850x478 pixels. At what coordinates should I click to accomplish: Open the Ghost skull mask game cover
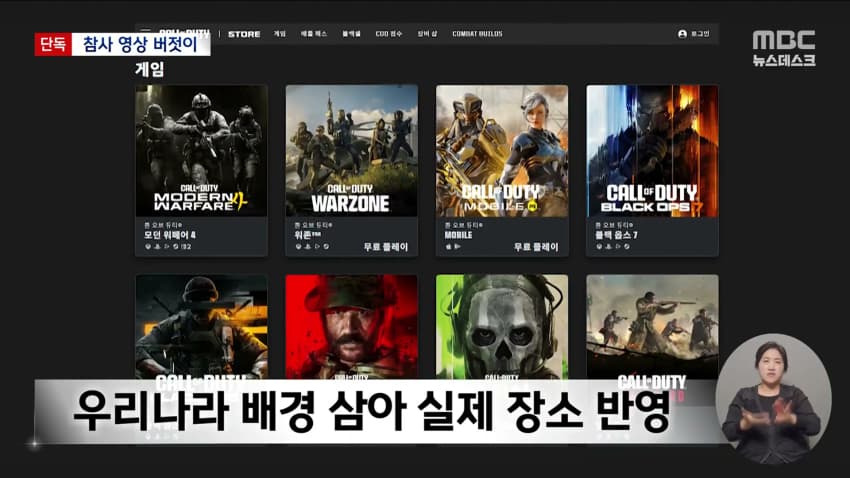[x=502, y=327]
